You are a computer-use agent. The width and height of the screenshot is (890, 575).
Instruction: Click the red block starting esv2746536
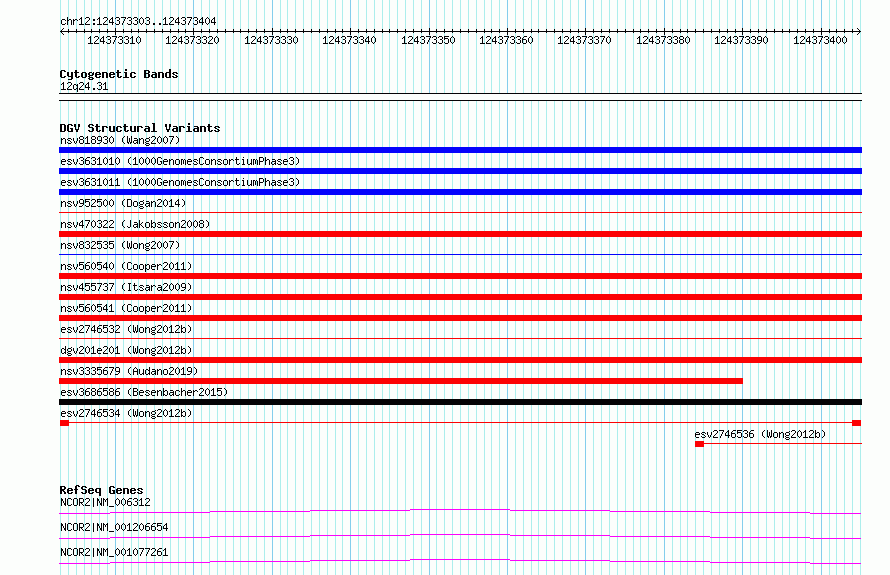pos(699,444)
